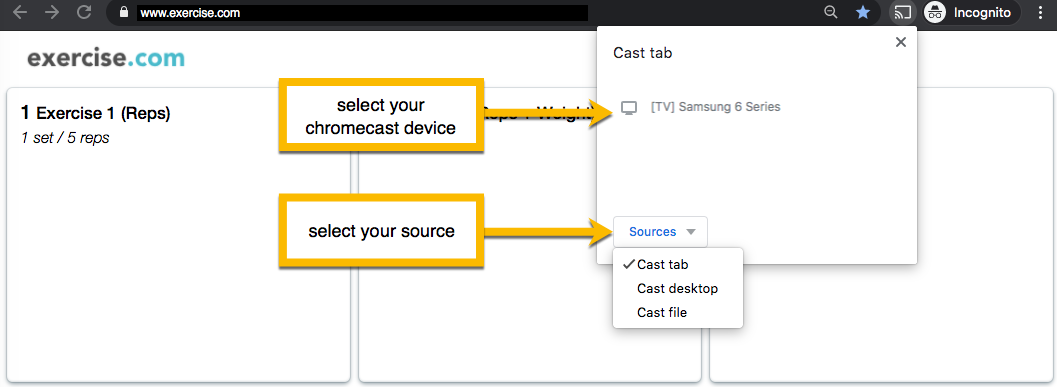
Task: Click the exercise.com logo
Action: click(106, 58)
